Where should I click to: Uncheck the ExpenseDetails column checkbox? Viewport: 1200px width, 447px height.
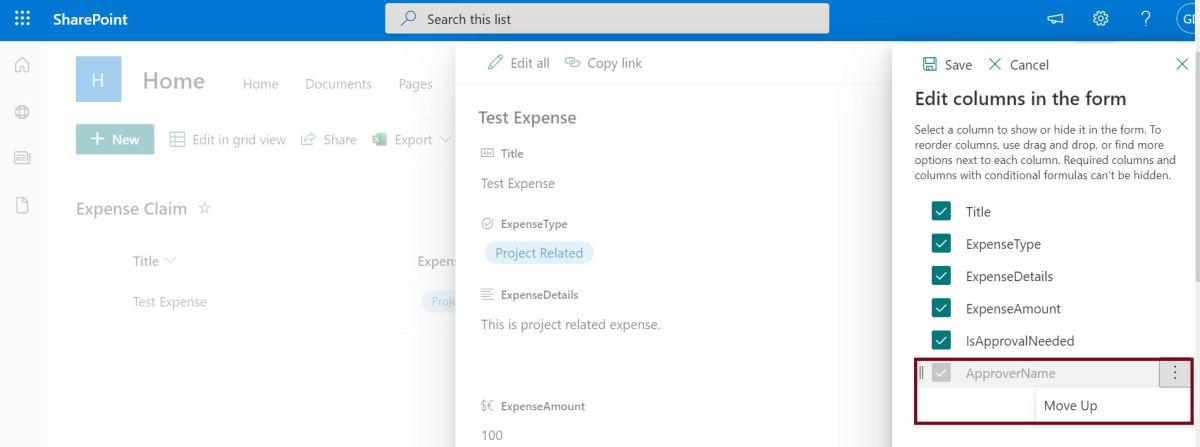941,276
